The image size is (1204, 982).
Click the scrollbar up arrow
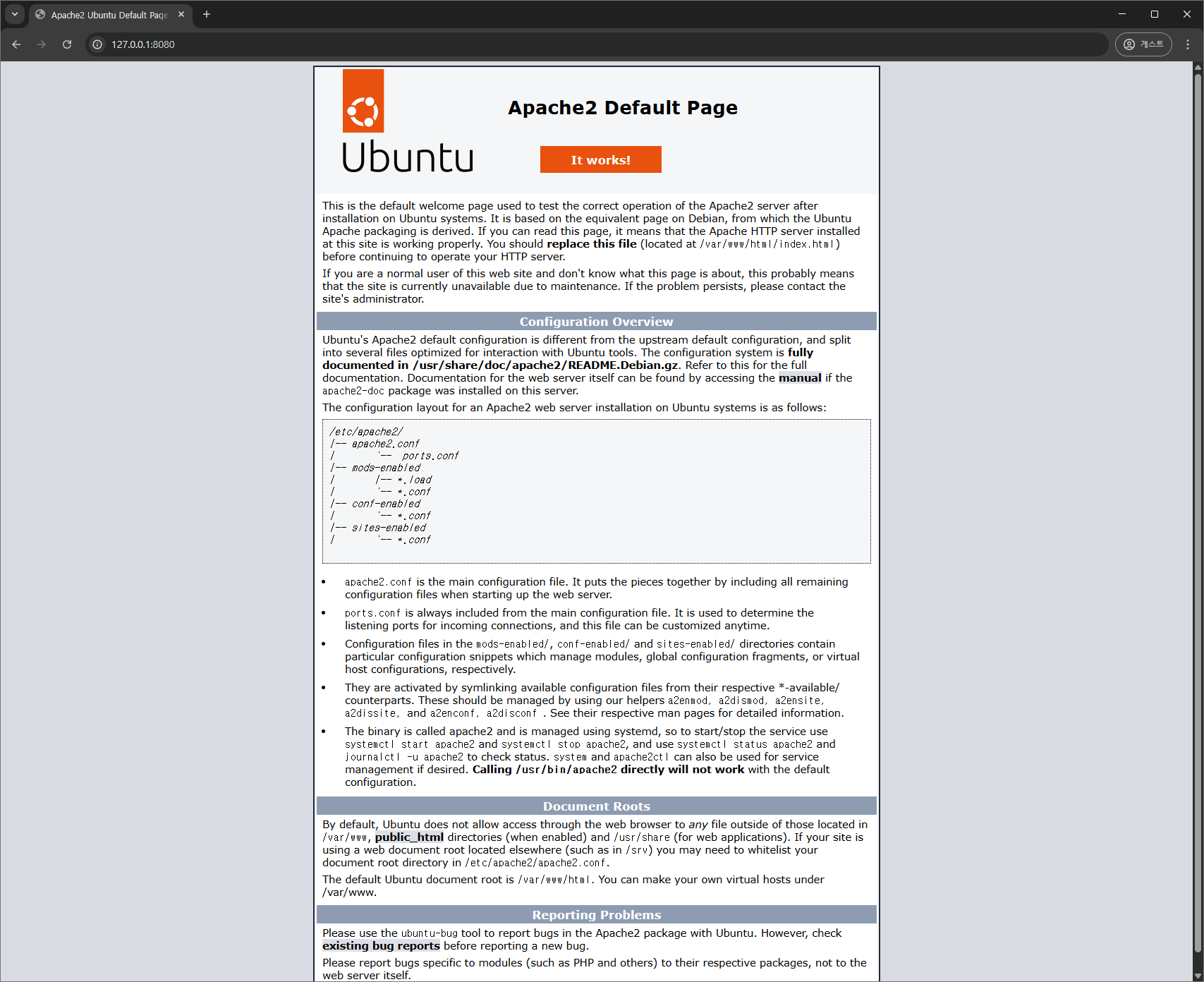(x=1197, y=67)
